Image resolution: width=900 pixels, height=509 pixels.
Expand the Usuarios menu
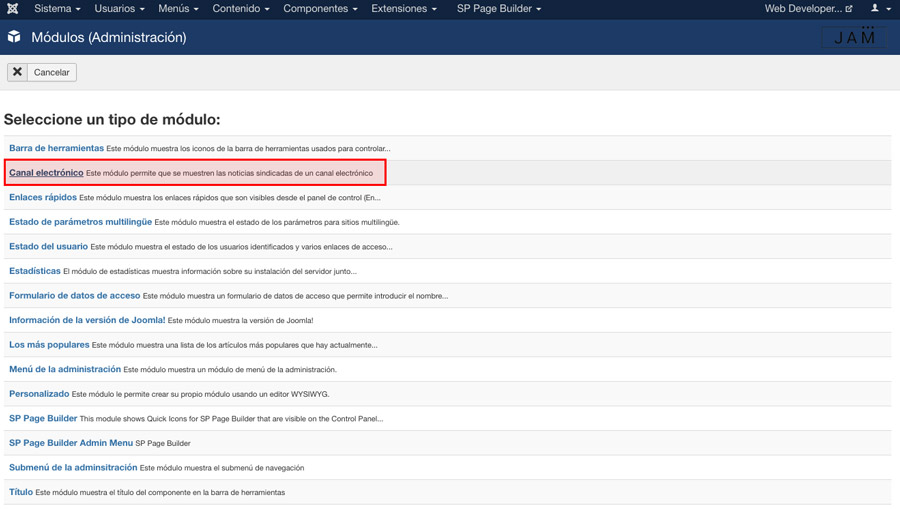coord(119,9)
